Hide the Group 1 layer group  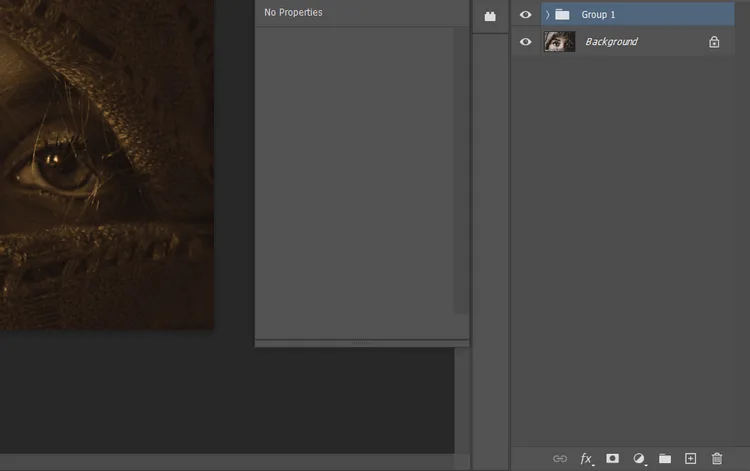[526, 15]
